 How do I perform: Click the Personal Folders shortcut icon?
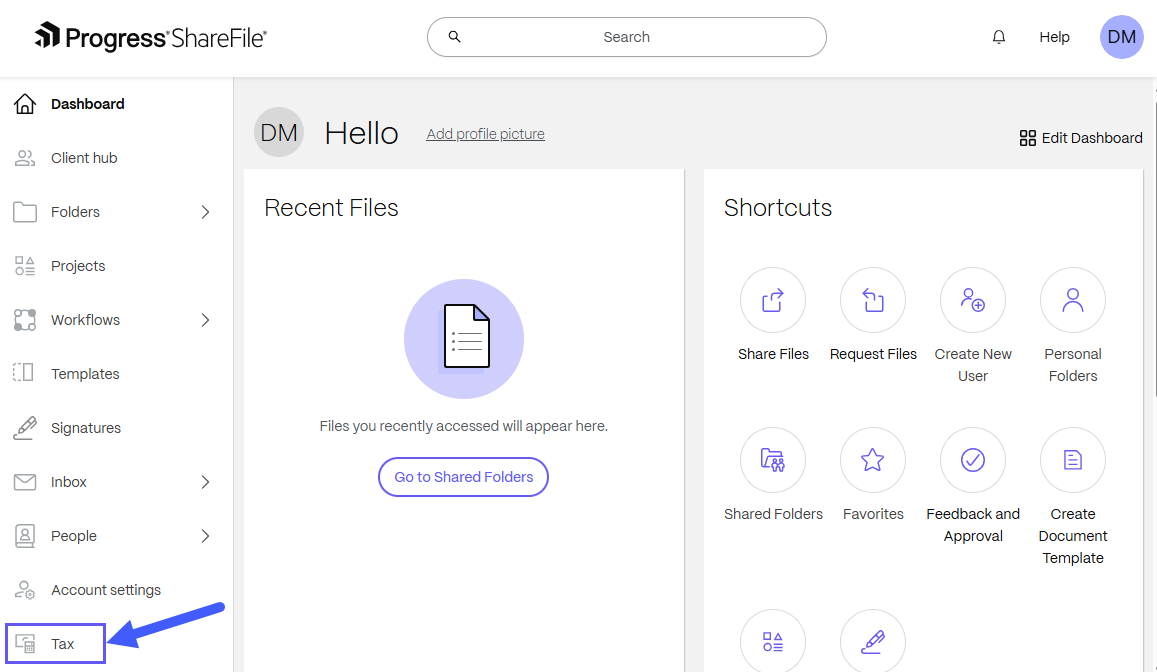(1073, 300)
